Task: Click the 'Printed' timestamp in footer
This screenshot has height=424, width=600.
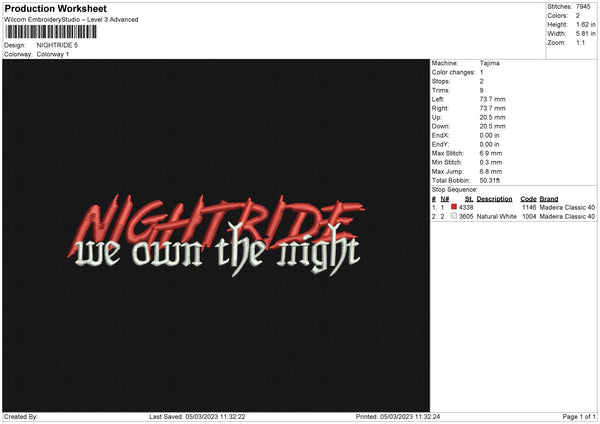Action: (398, 417)
